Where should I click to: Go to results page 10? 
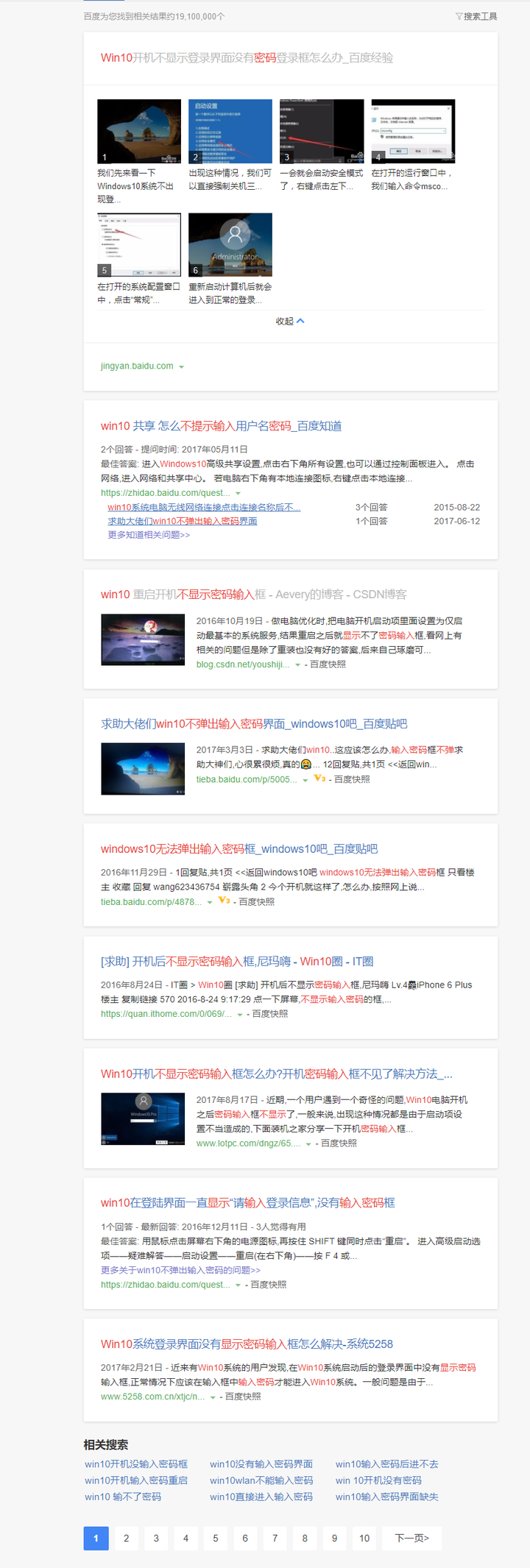pyautogui.click(x=364, y=1538)
